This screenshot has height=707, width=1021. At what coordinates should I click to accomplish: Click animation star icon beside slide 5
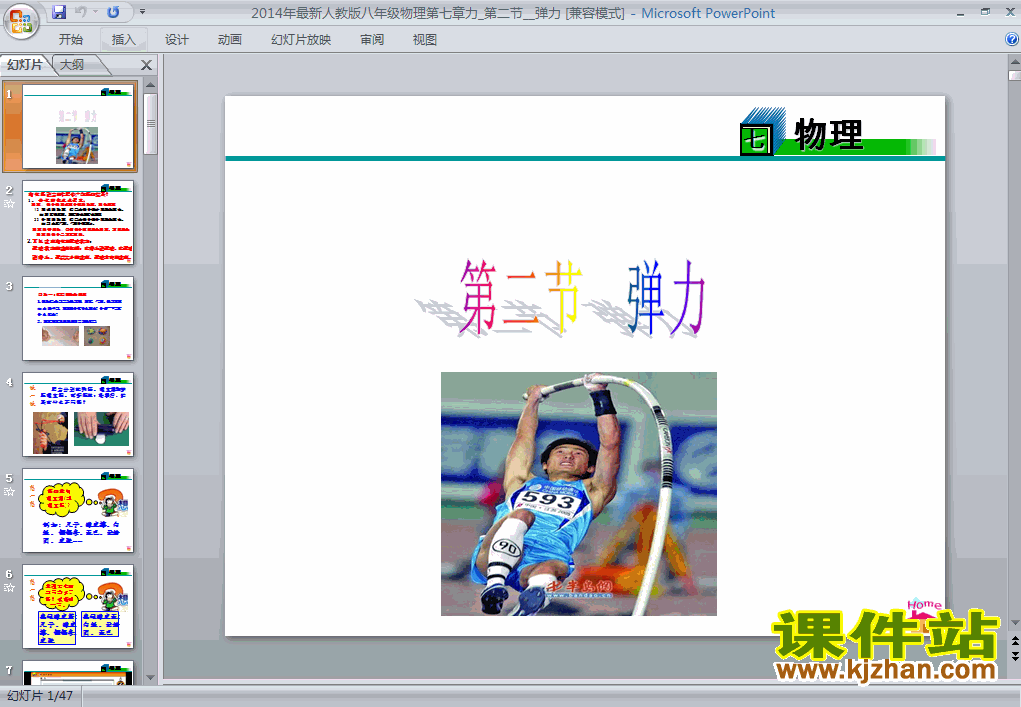click(9, 492)
